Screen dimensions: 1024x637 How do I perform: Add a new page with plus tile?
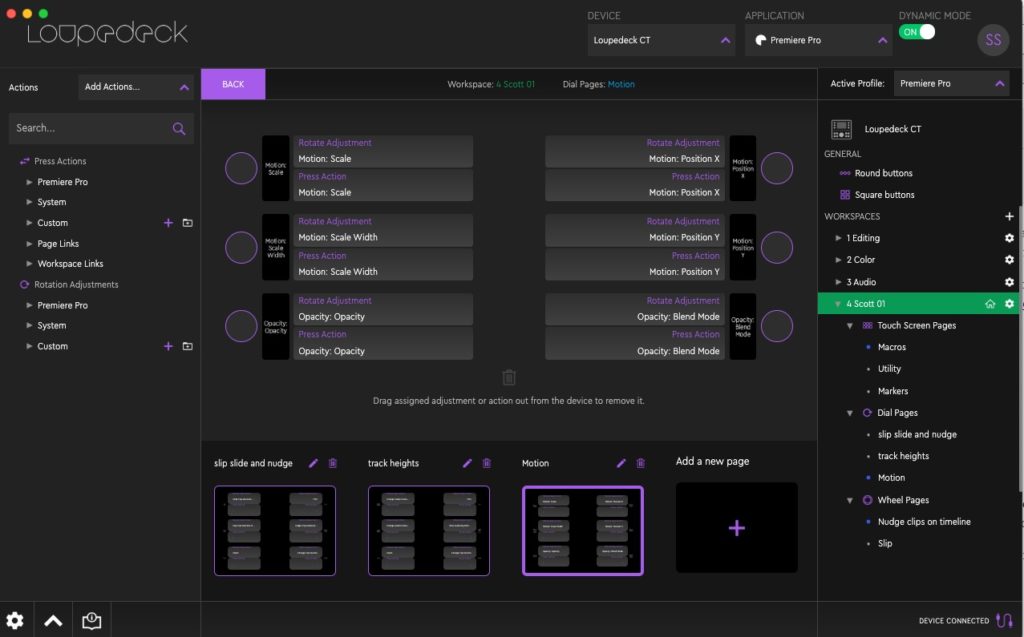point(737,528)
